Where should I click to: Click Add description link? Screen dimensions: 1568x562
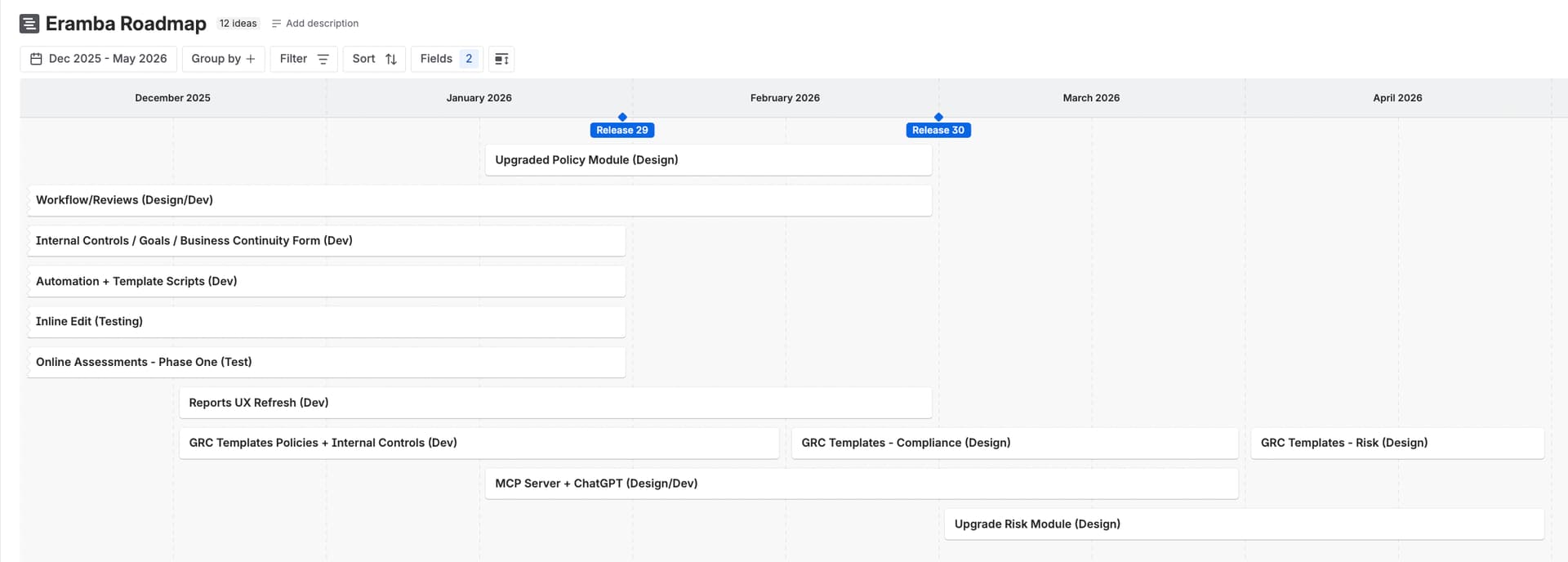[x=315, y=24]
